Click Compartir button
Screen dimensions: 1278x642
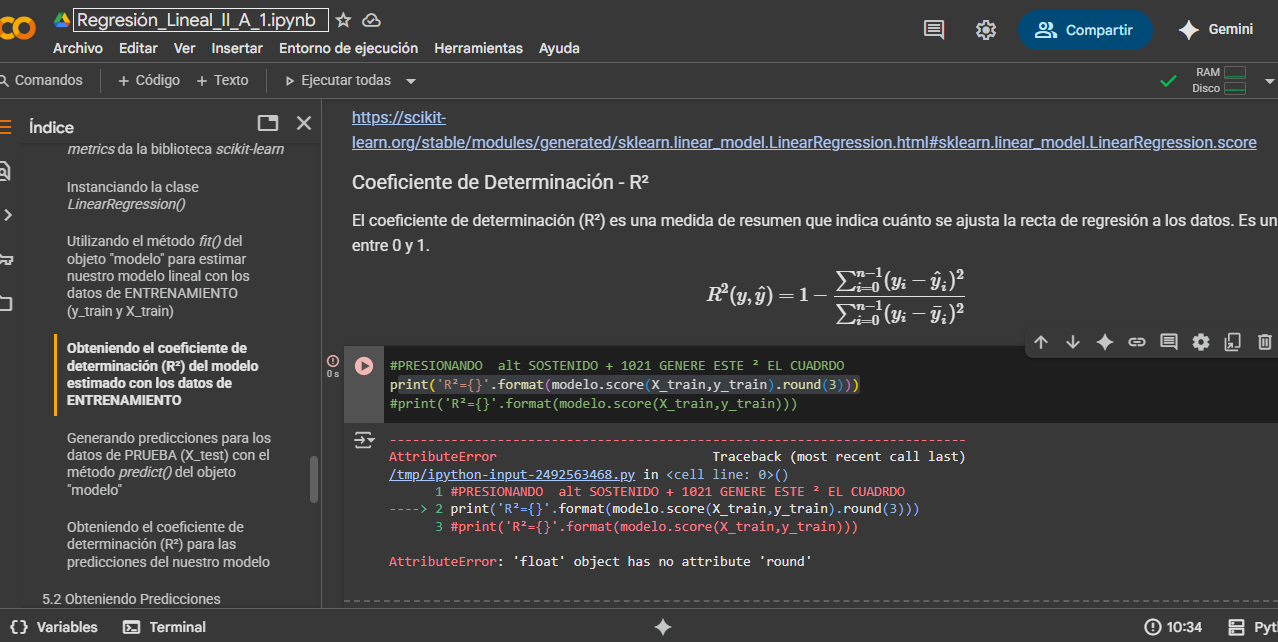(x=1085, y=30)
